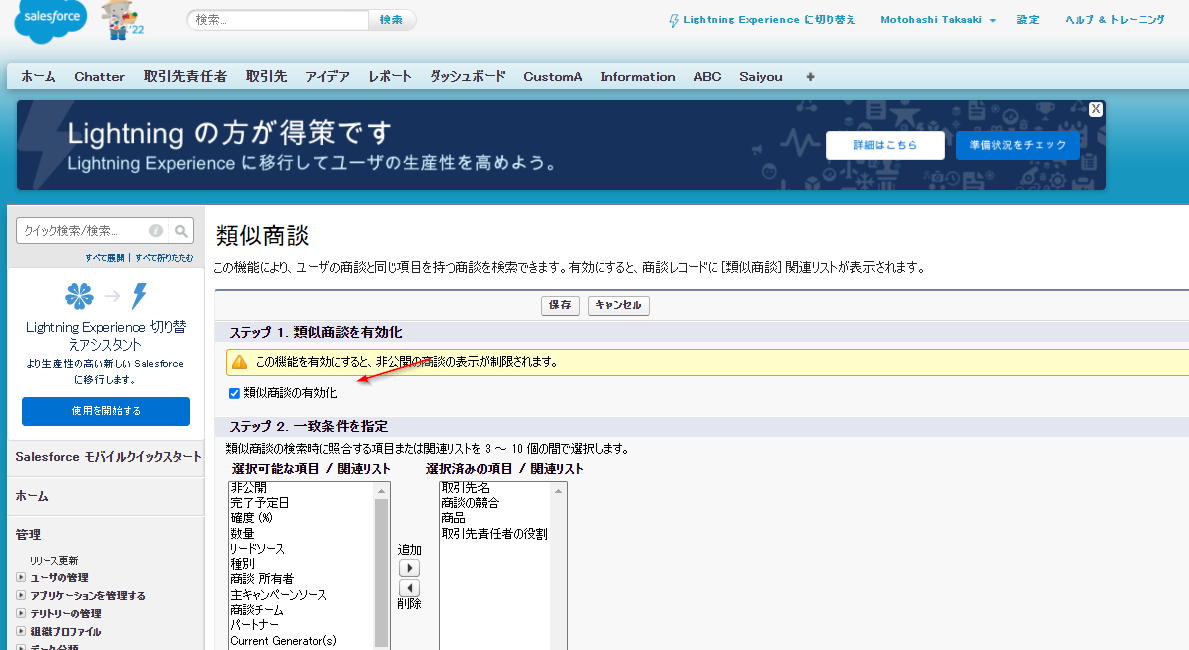
Task: Switch to the Chatter tab
Action: [x=99, y=76]
